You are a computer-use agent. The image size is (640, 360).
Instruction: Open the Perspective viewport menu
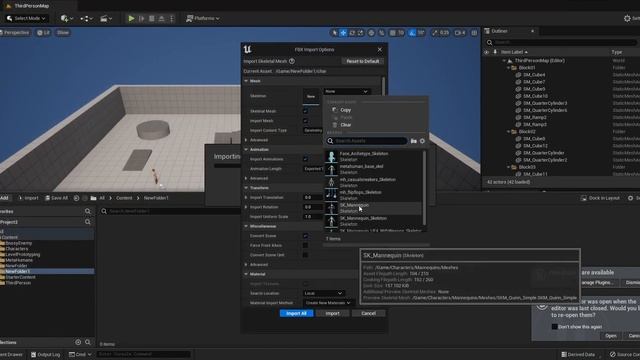(x=16, y=33)
